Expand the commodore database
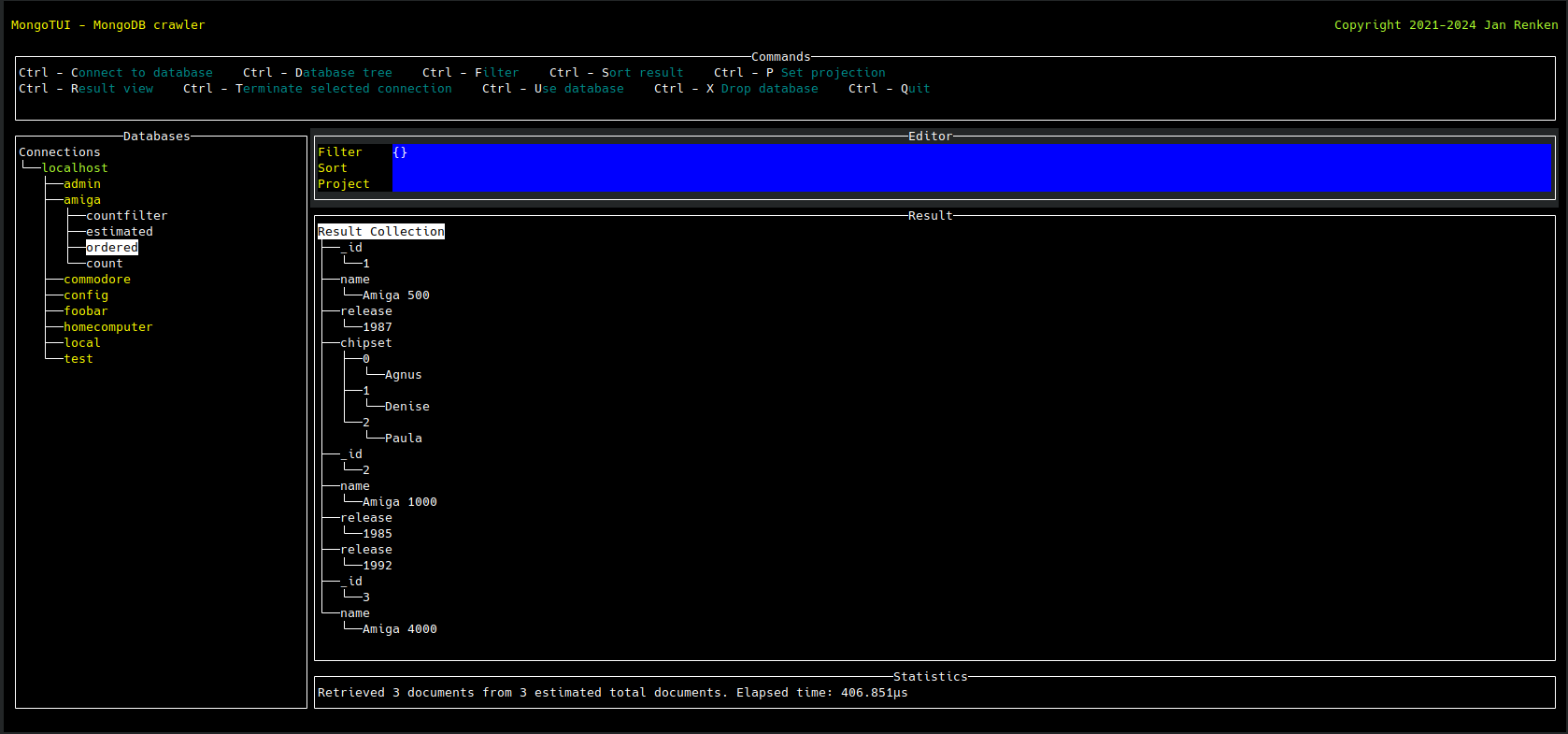The height and width of the screenshot is (734, 1568). tap(97, 280)
